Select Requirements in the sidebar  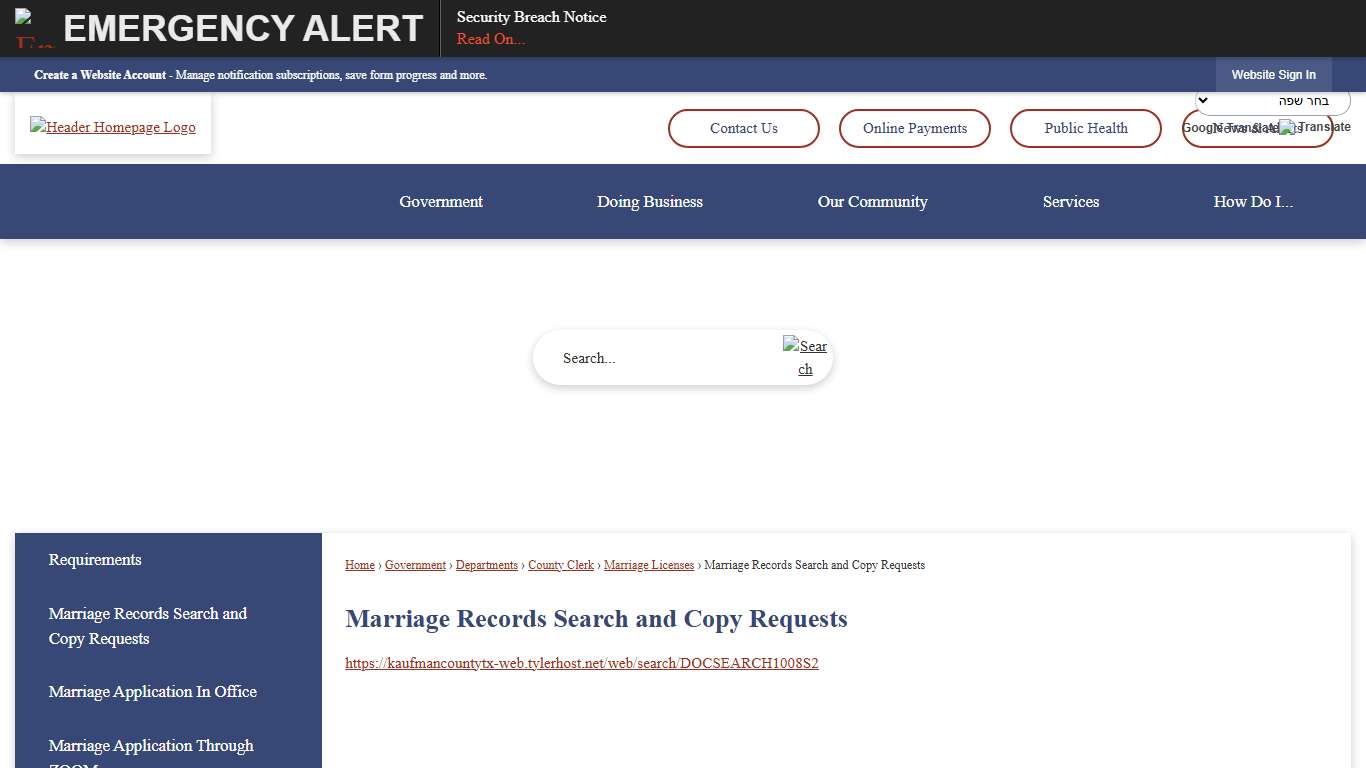[x=94, y=560]
